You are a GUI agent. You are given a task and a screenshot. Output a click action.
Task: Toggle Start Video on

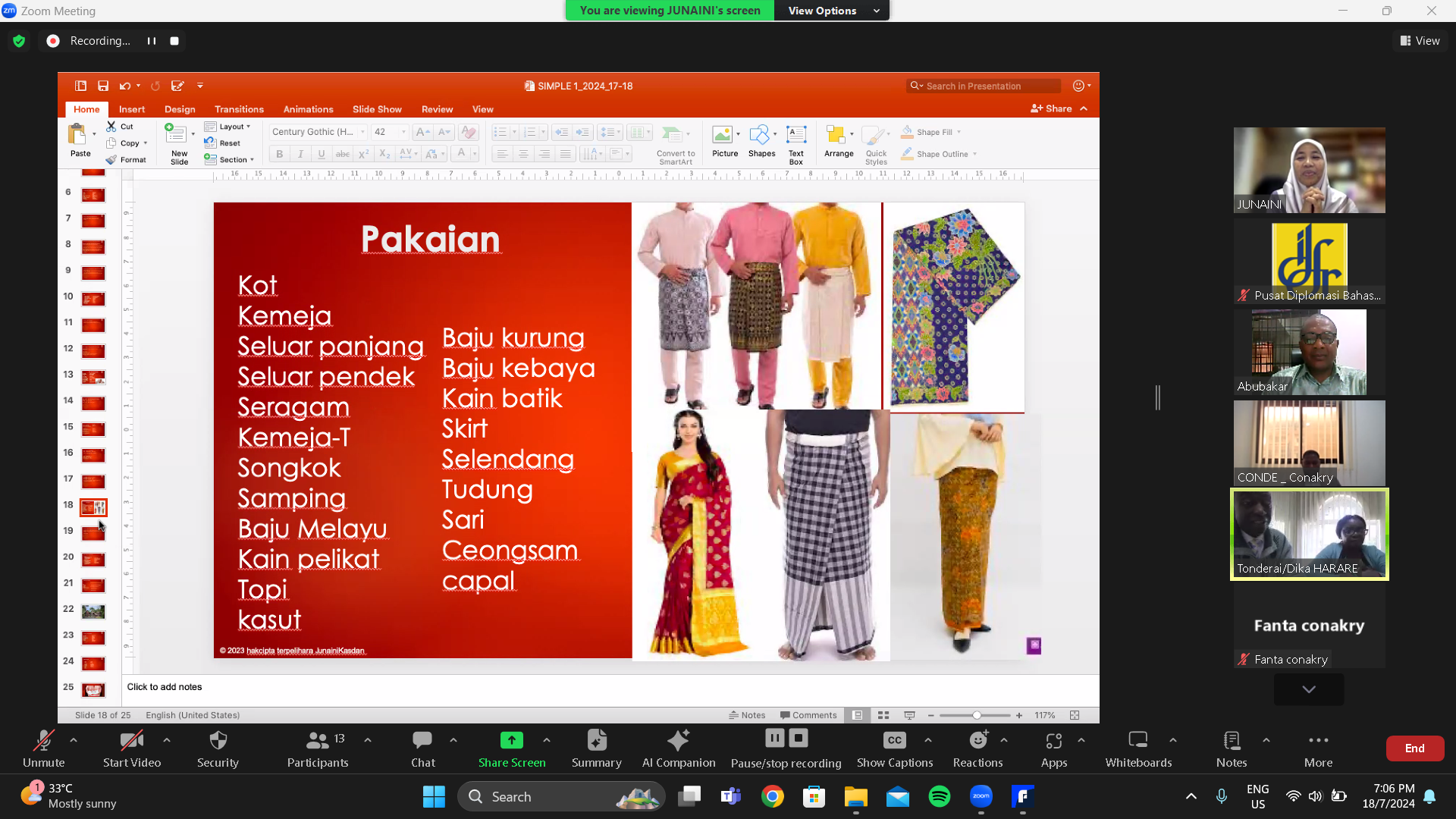(131, 747)
